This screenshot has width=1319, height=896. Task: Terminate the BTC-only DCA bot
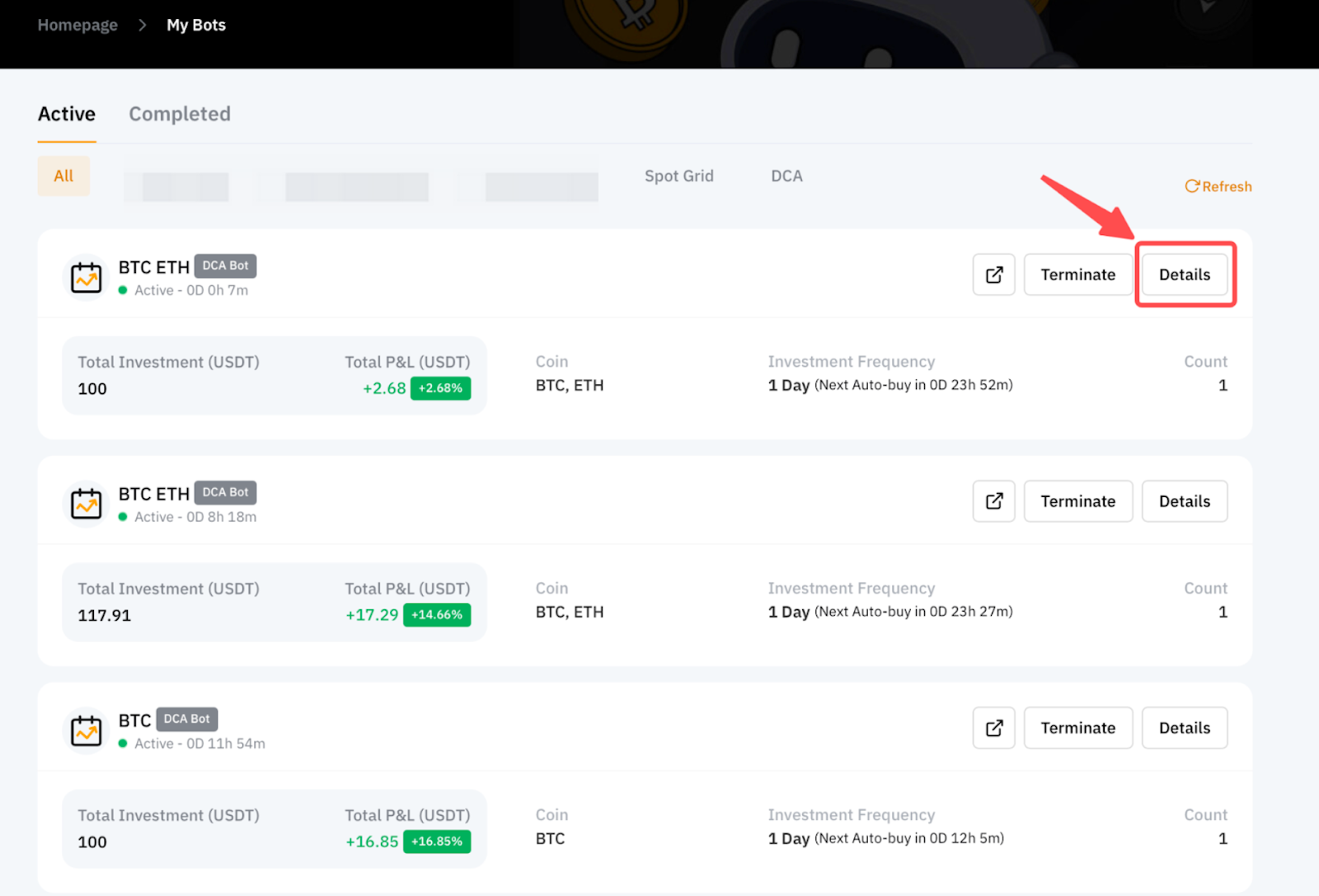(x=1077, y=728)
